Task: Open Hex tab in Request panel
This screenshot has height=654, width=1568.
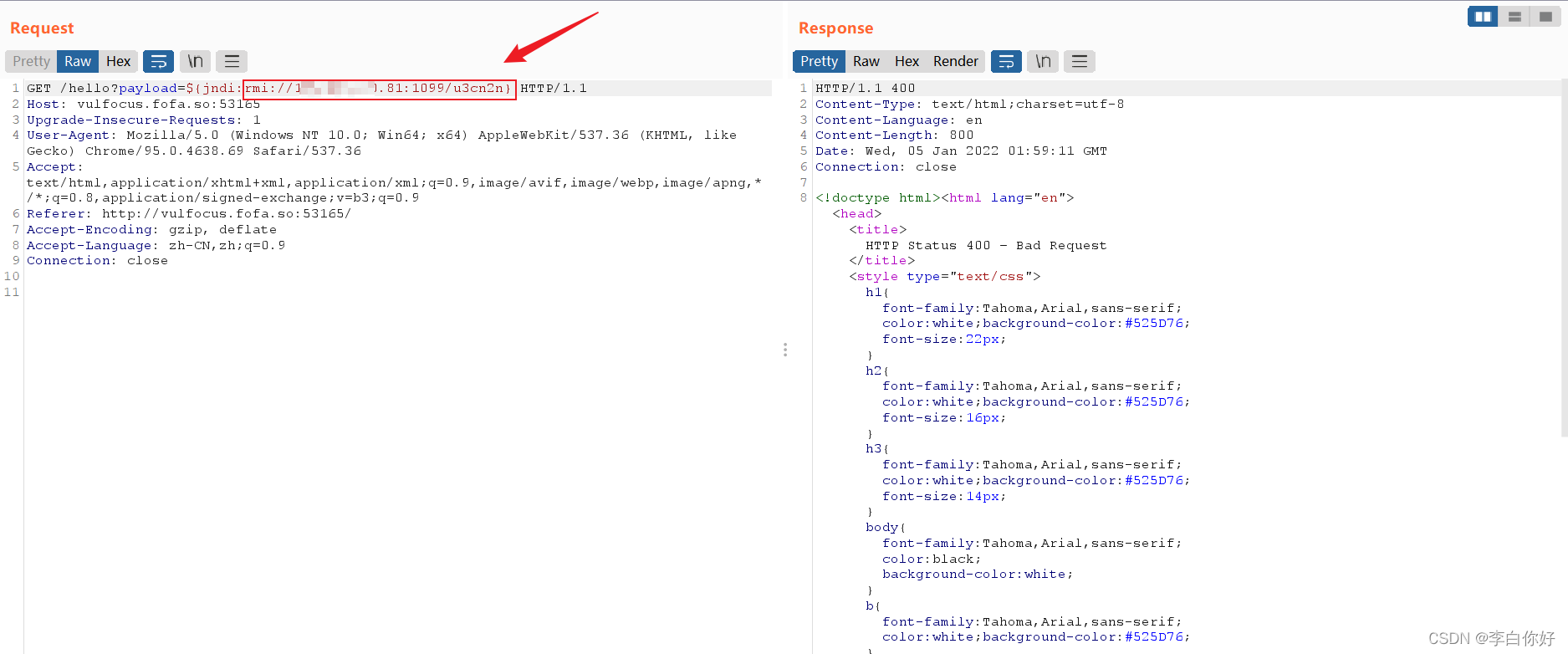Action: click(118, 61)
